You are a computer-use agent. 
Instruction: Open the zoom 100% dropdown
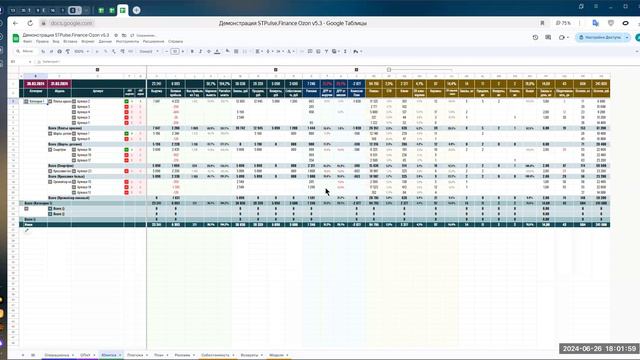[x=82, y=51]
